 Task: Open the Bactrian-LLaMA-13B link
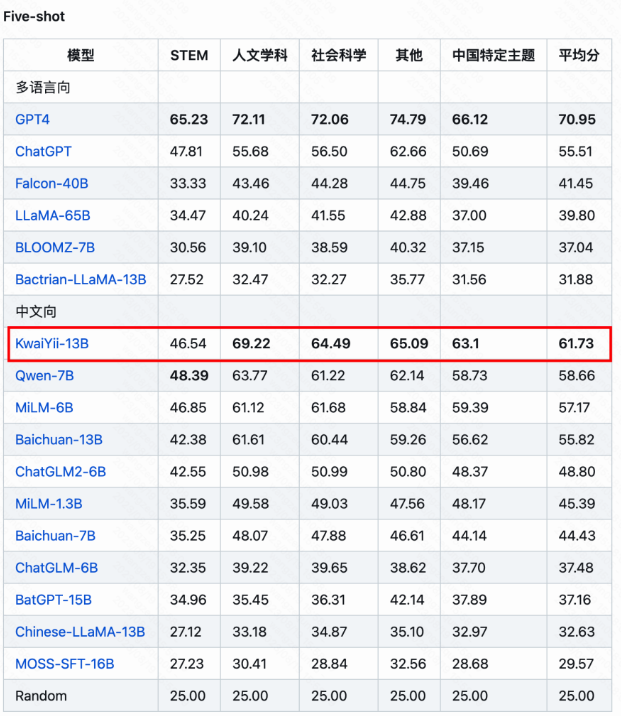click(x=80, y=279)
